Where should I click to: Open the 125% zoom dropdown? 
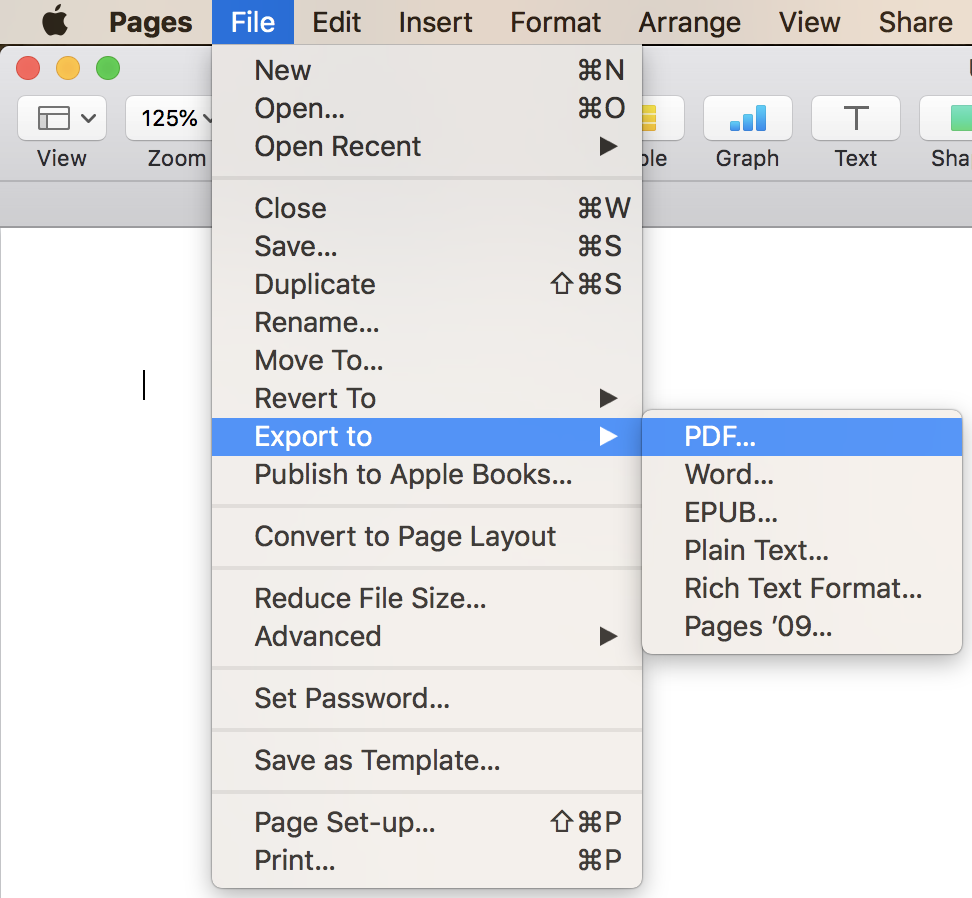[169, 118]
